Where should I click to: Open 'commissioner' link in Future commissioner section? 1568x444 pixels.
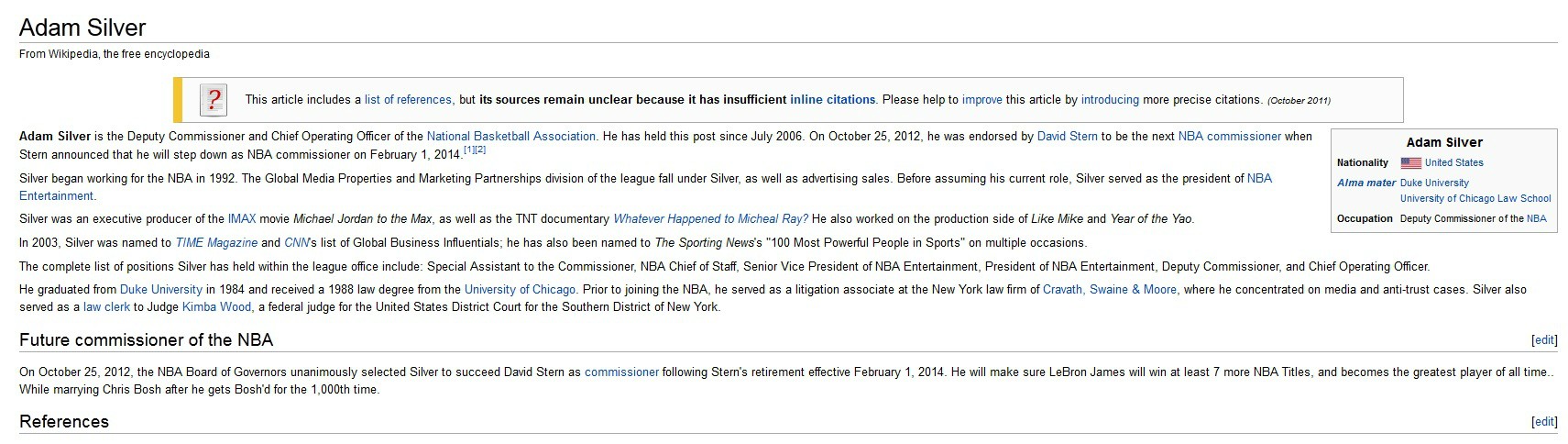coord(621,372)
